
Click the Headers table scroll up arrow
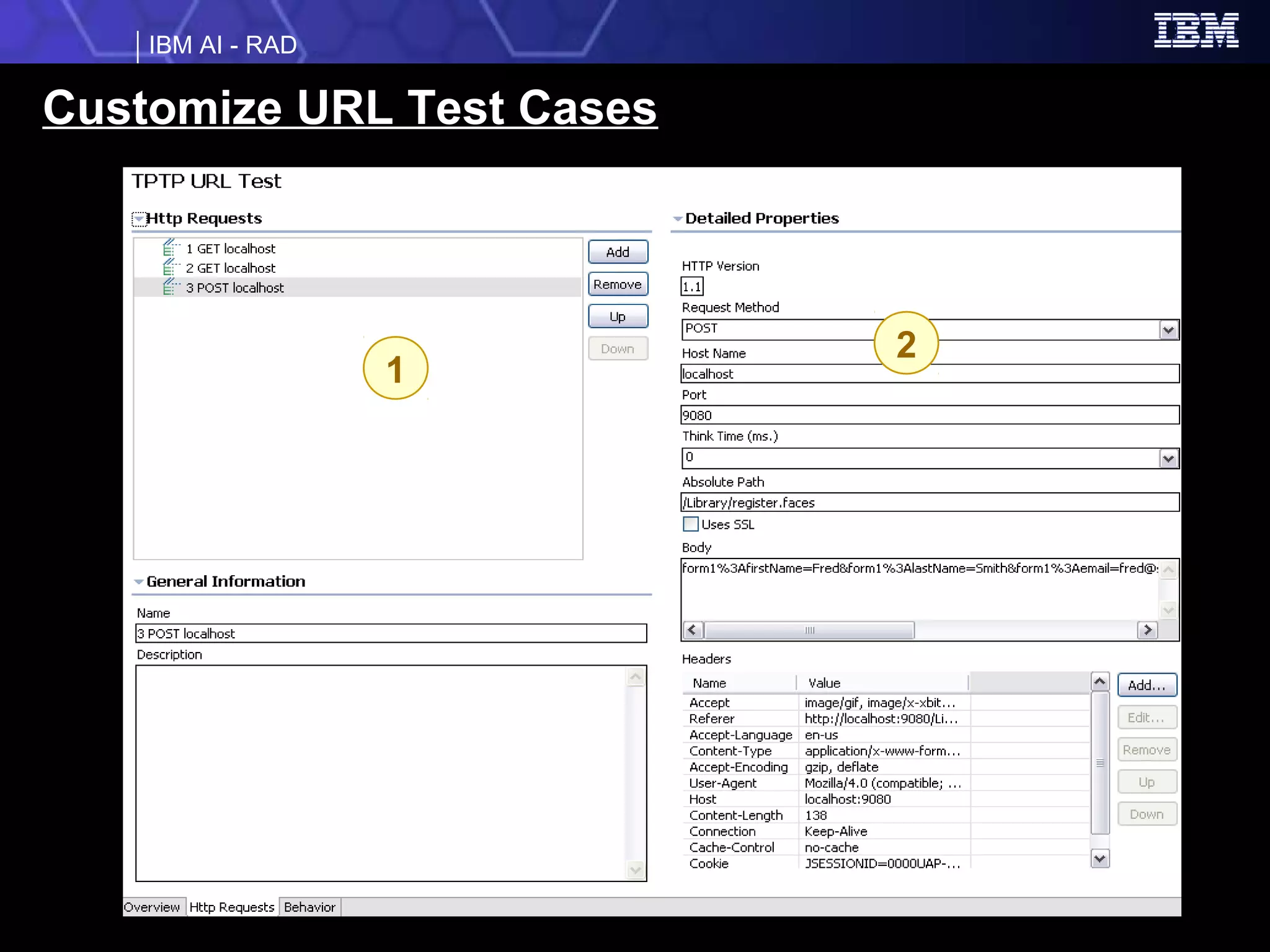click(1100, 682)
